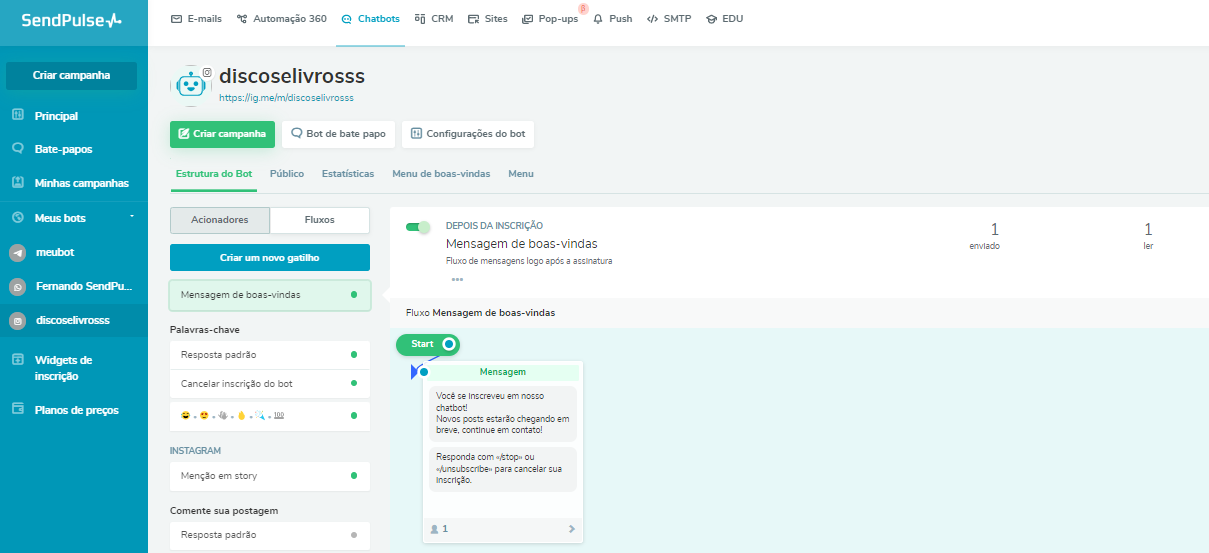
Task: Click the SendPulse logo
Action: pos(72,20)
